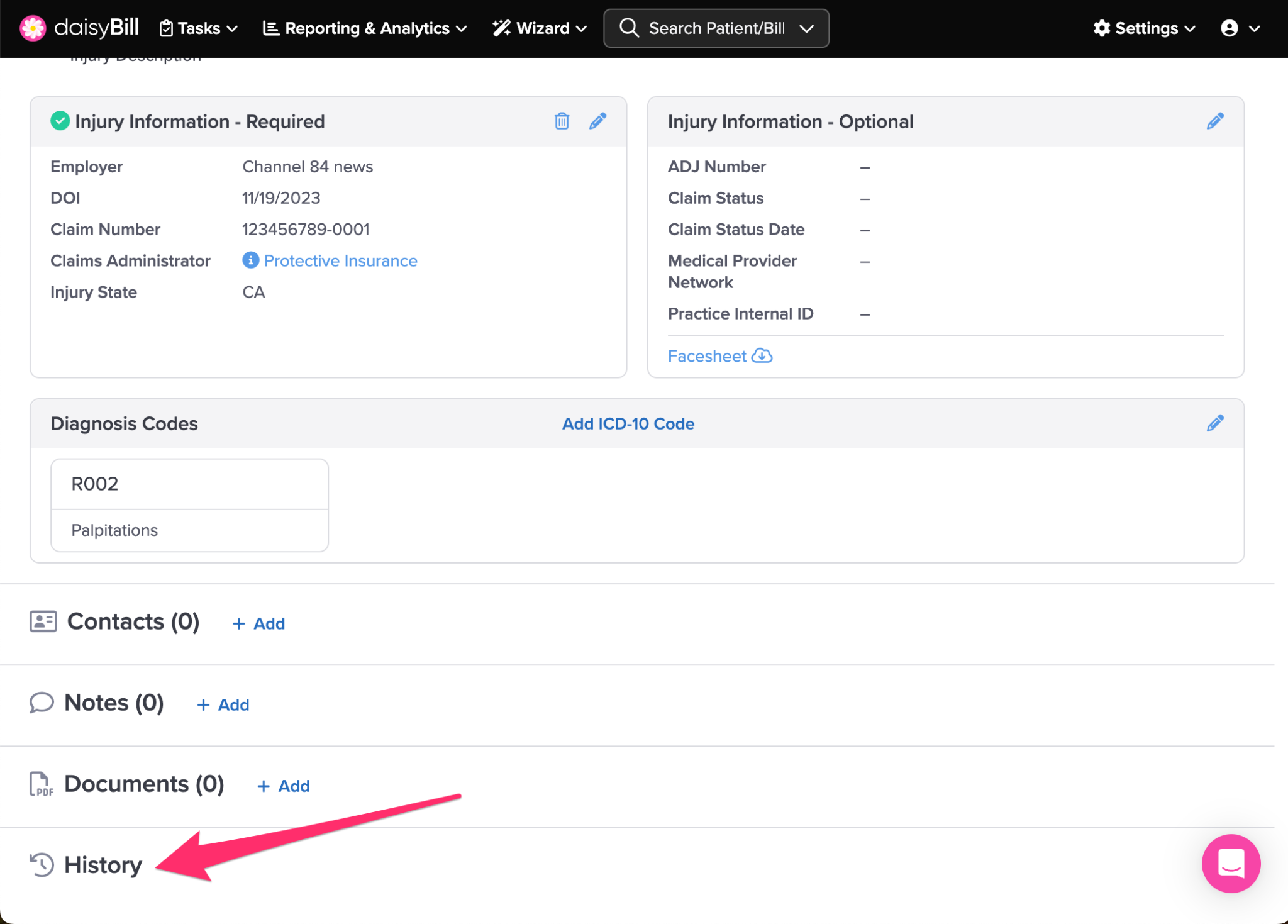Click the trash icon in Injury Information Required
The width and height of the screenshot is (1288, 924).
pos(562,121)
